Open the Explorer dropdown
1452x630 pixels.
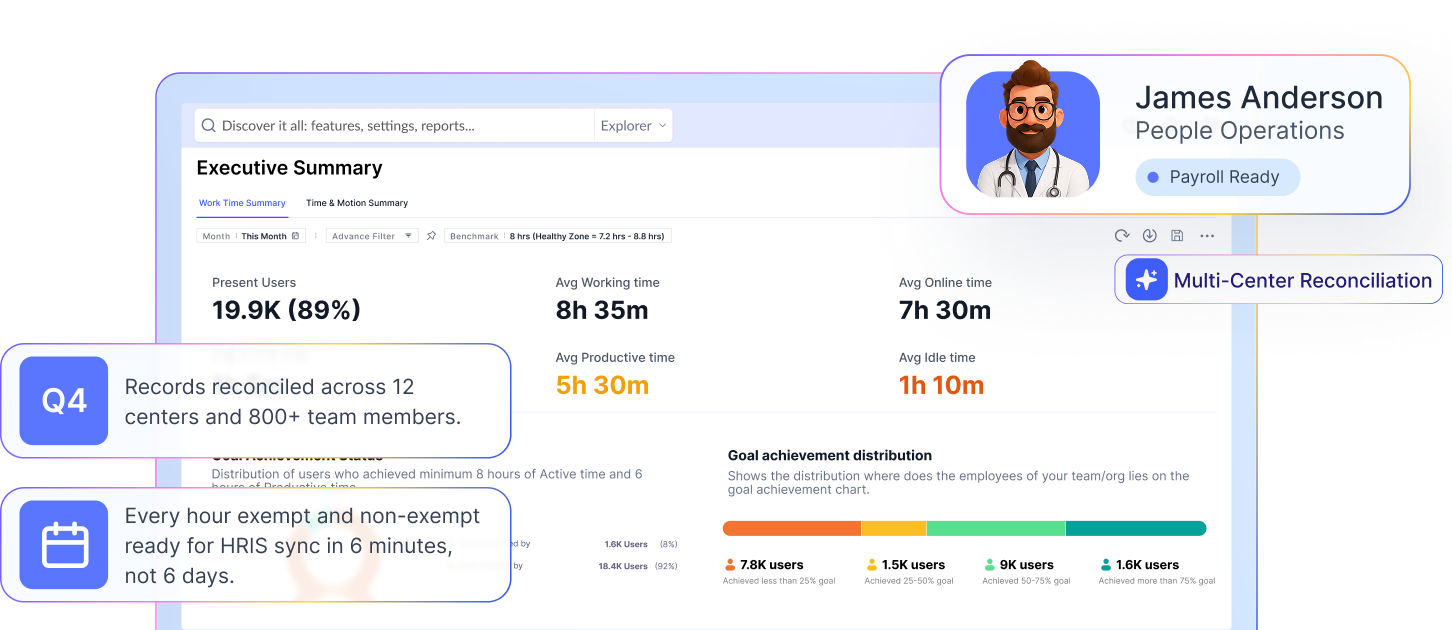tap(633, 126)
